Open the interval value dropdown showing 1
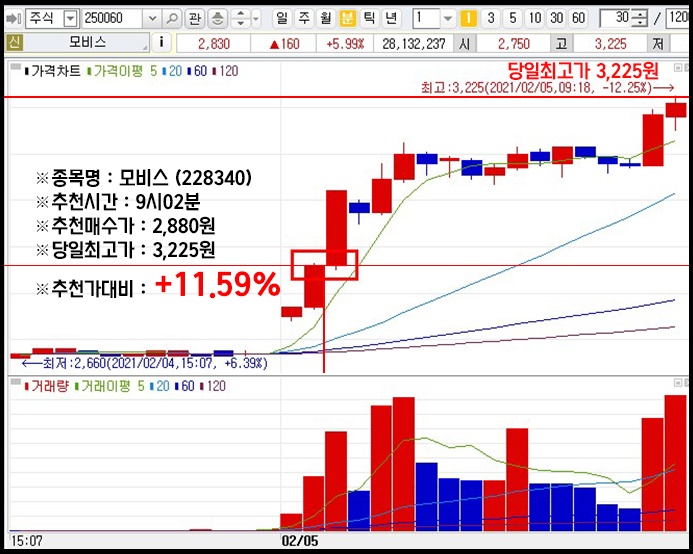The width and height of the screenshot is (693, 554). point(448,19)
